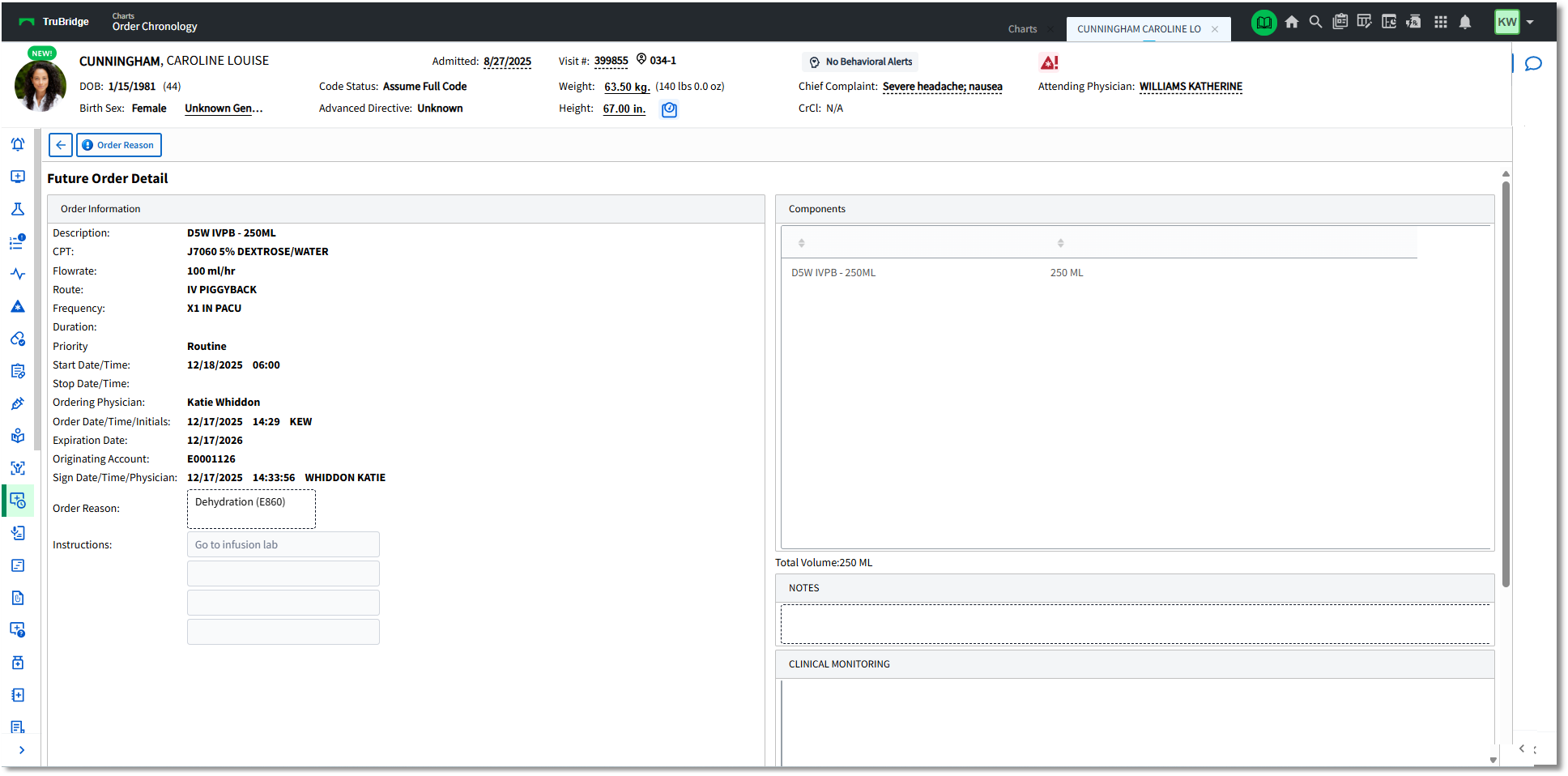1568x776 pixels.
Task: Go to the Home screen icon
Action: point(1292,23)
